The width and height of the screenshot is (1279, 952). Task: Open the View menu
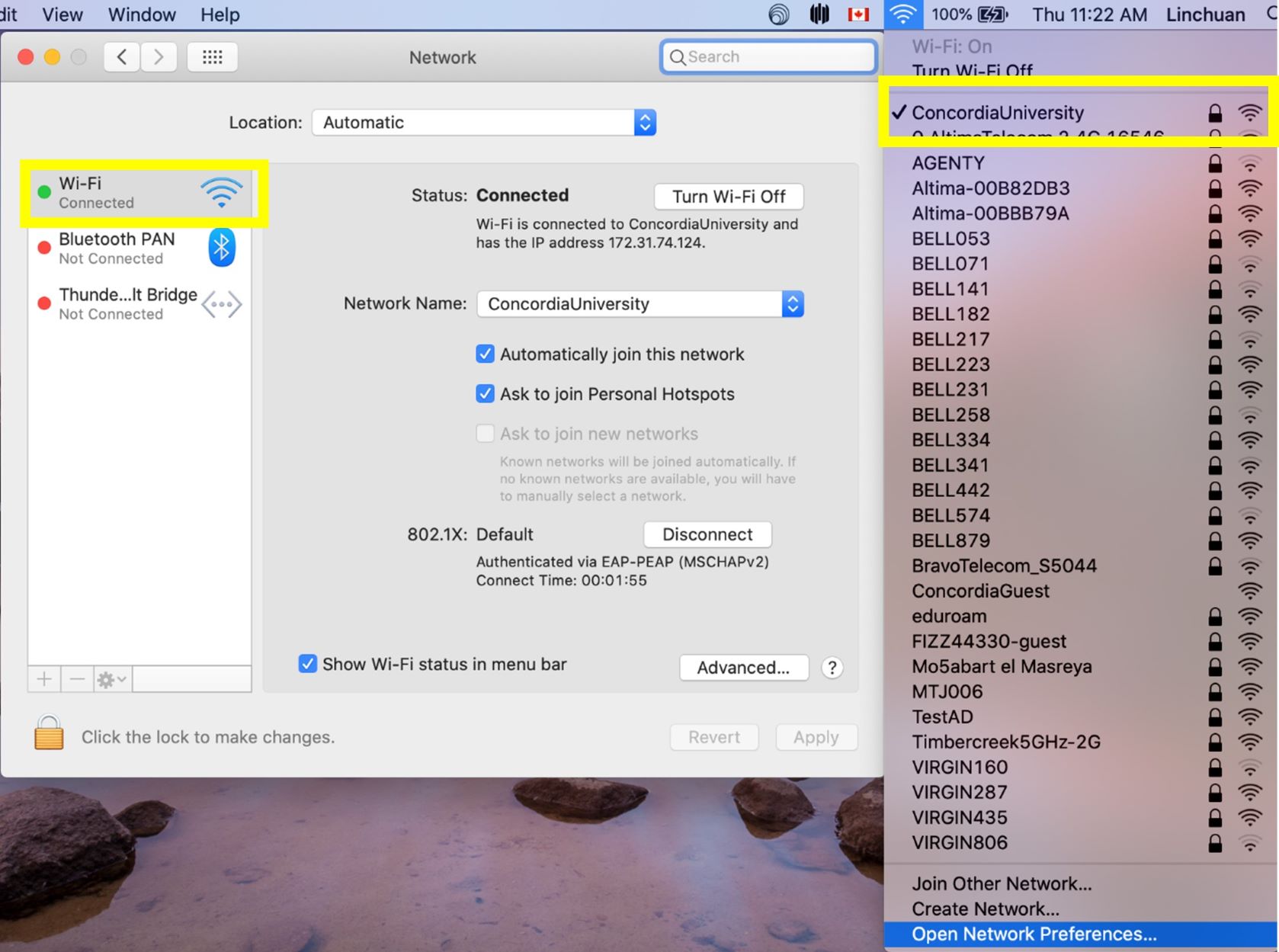coord(63,14)
